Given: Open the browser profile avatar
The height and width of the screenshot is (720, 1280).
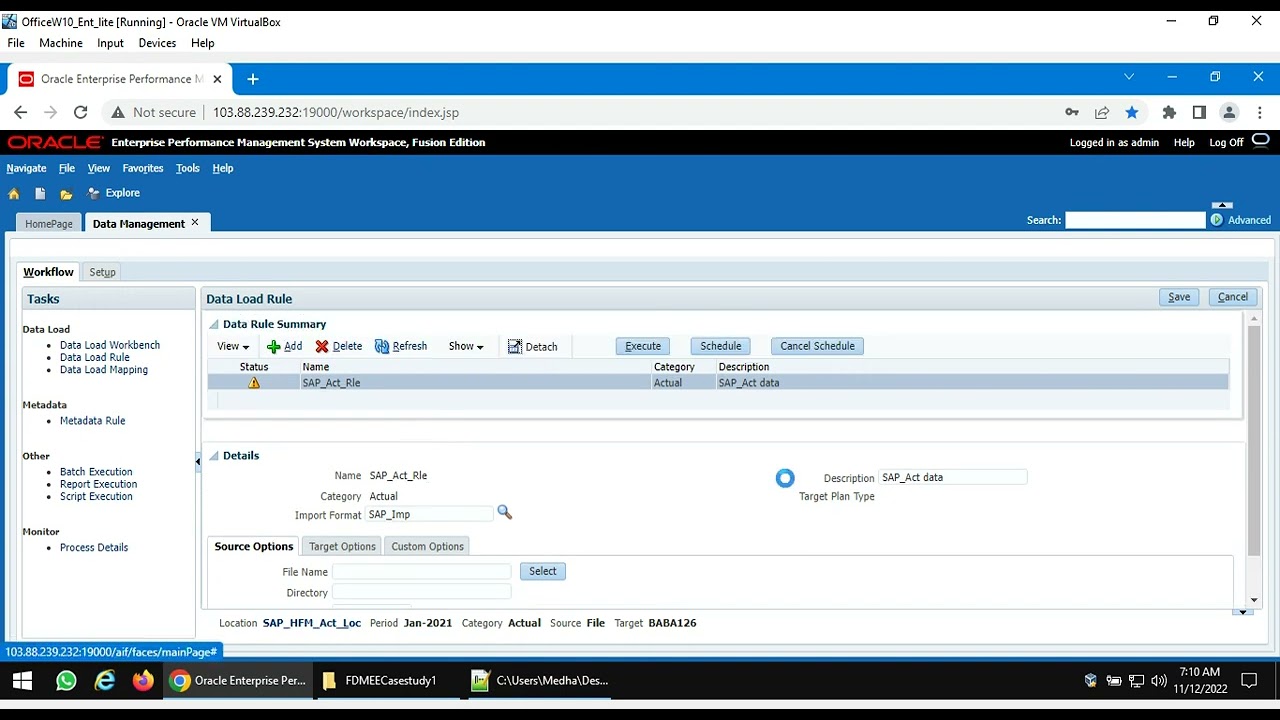Looking at the screenshot, I should pos(1230,113).
